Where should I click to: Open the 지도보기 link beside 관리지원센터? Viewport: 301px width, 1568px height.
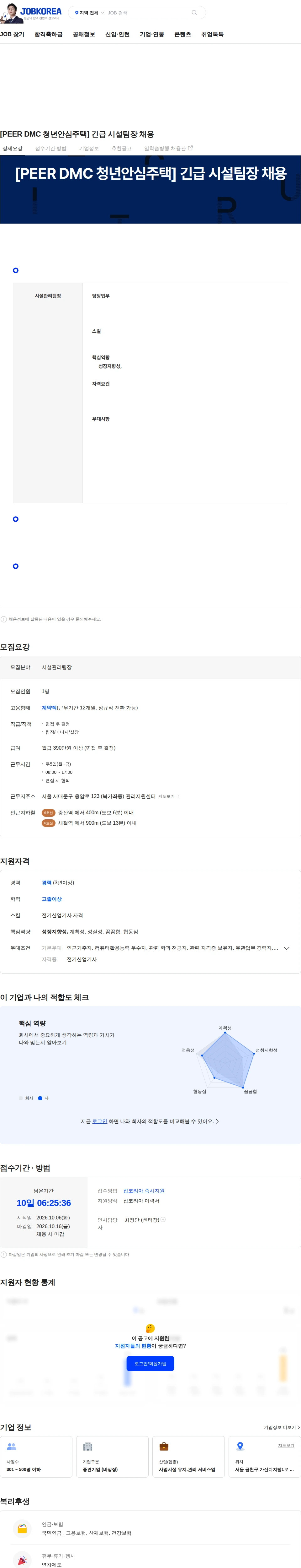[x=166, y=796]
